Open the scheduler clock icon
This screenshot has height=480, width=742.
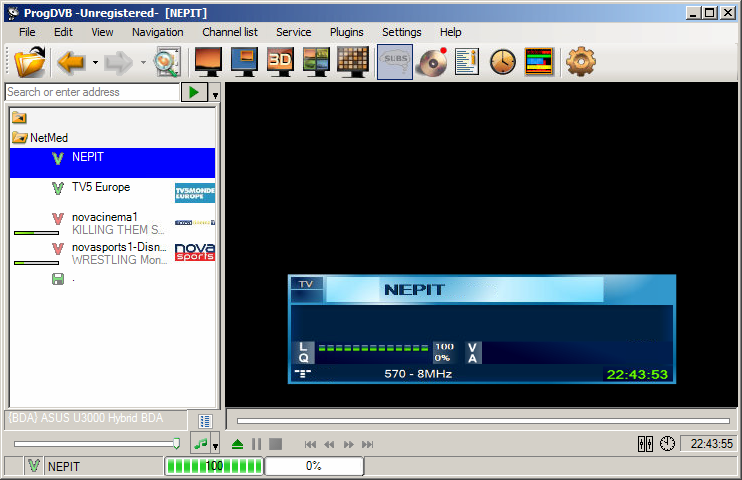[x=503, y=62]
